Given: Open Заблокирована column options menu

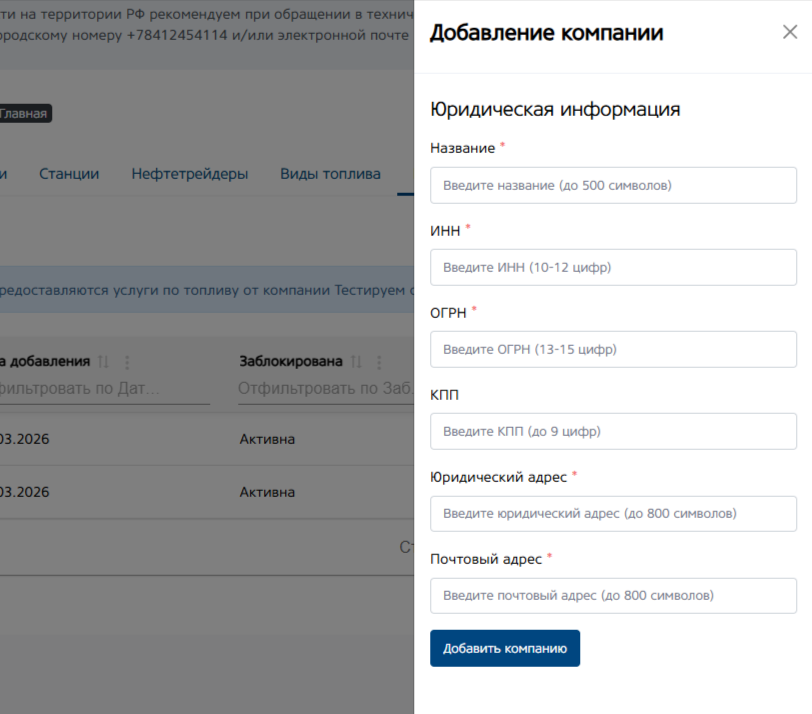Looking at the screenshot, I should point(380,362).
